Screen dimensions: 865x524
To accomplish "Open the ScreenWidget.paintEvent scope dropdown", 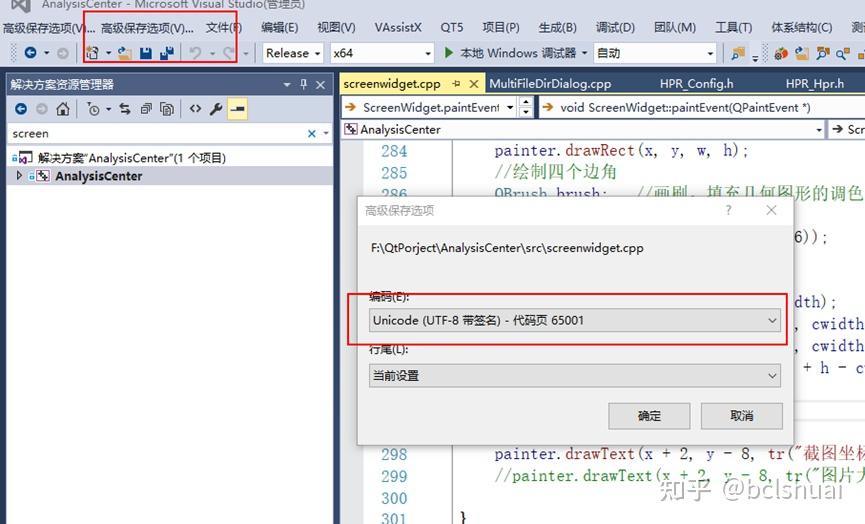I will [x=510, y=108].
